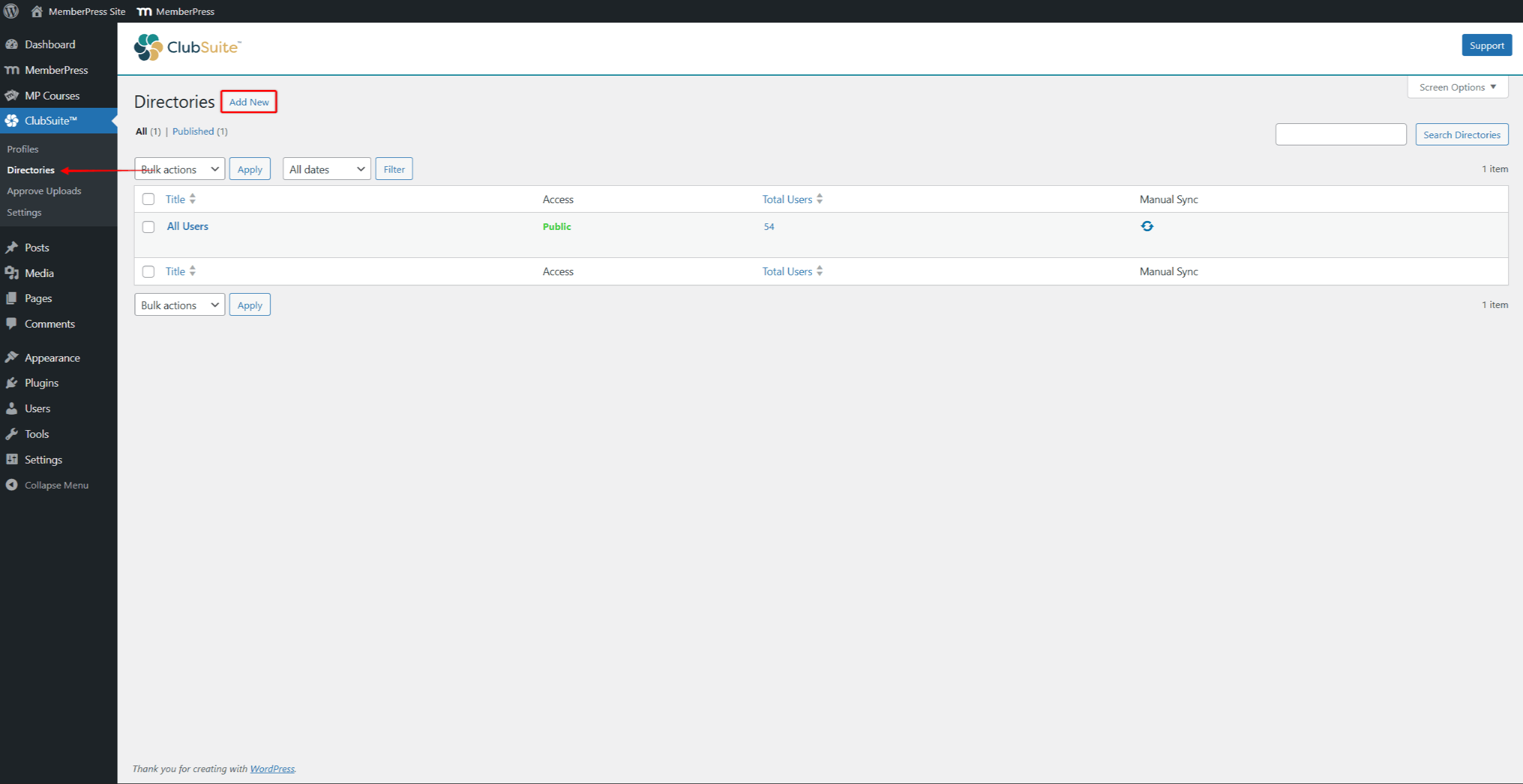Select Approve Uploads in the sidebar menu

[x=44, y=191]
